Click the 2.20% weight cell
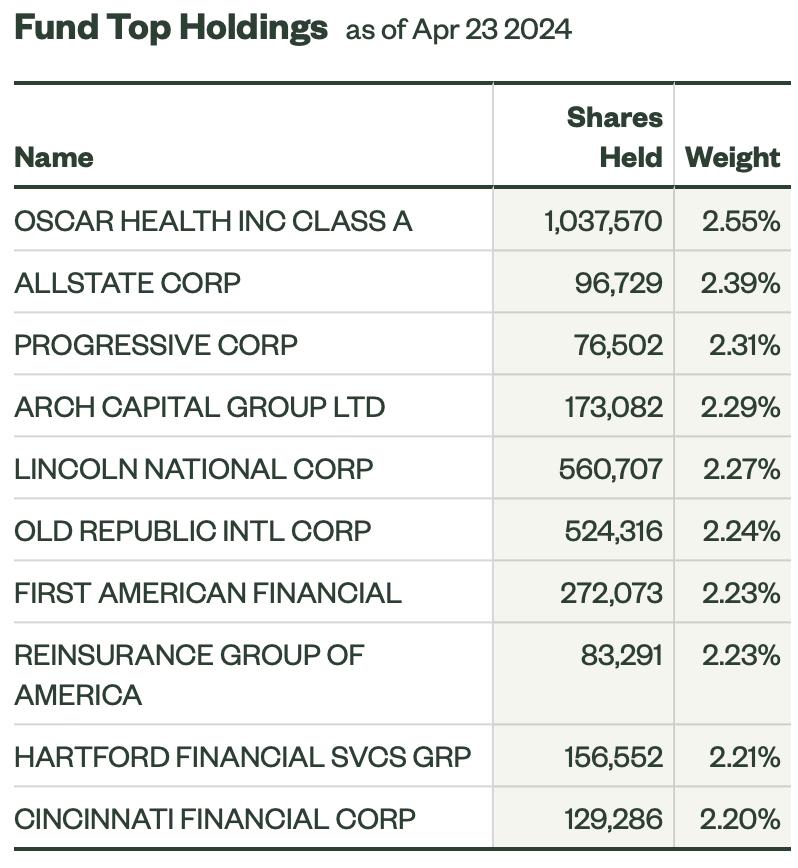 pos(740,819)
